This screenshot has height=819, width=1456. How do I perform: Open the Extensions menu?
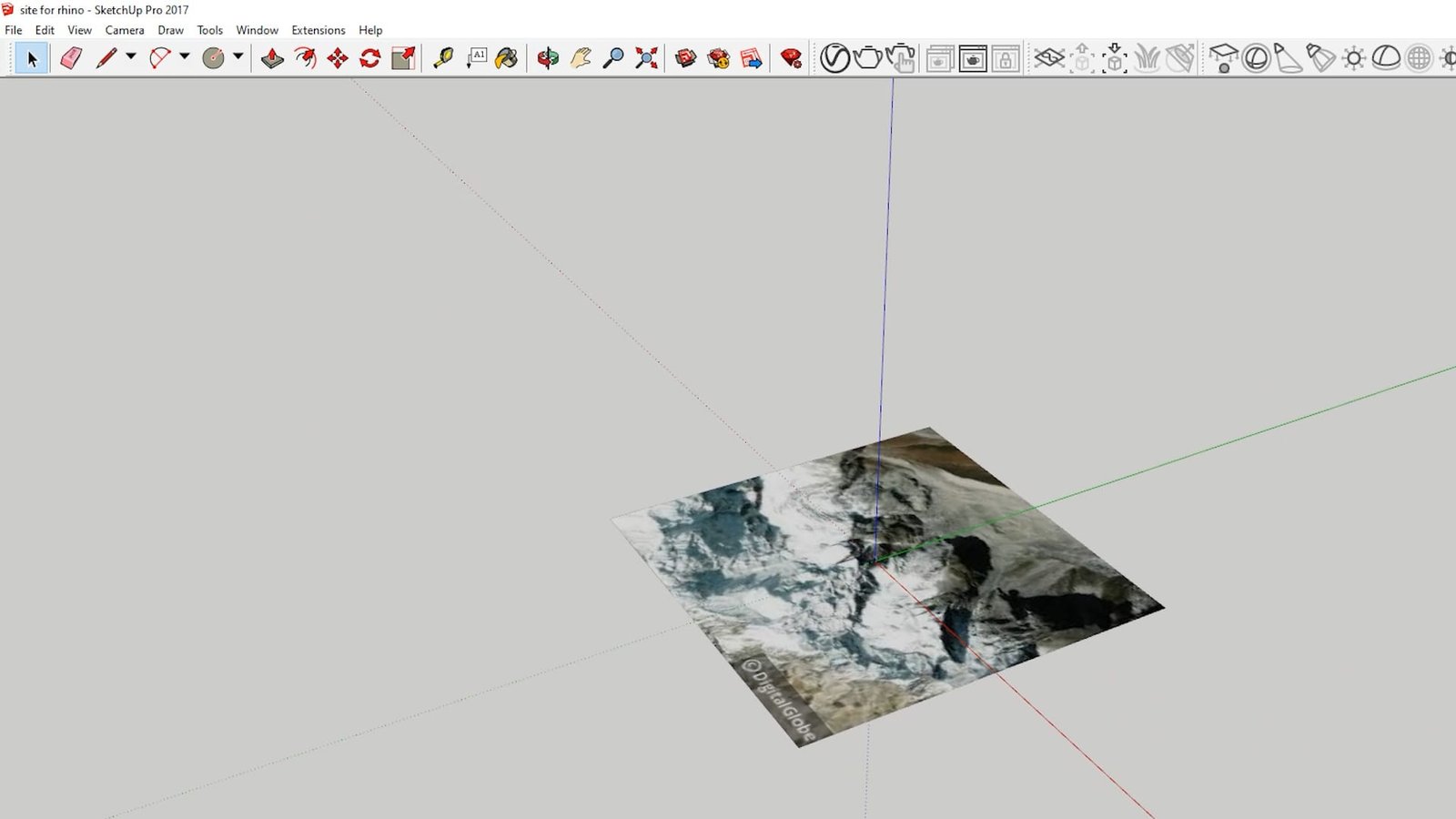(x=318, y=30)
